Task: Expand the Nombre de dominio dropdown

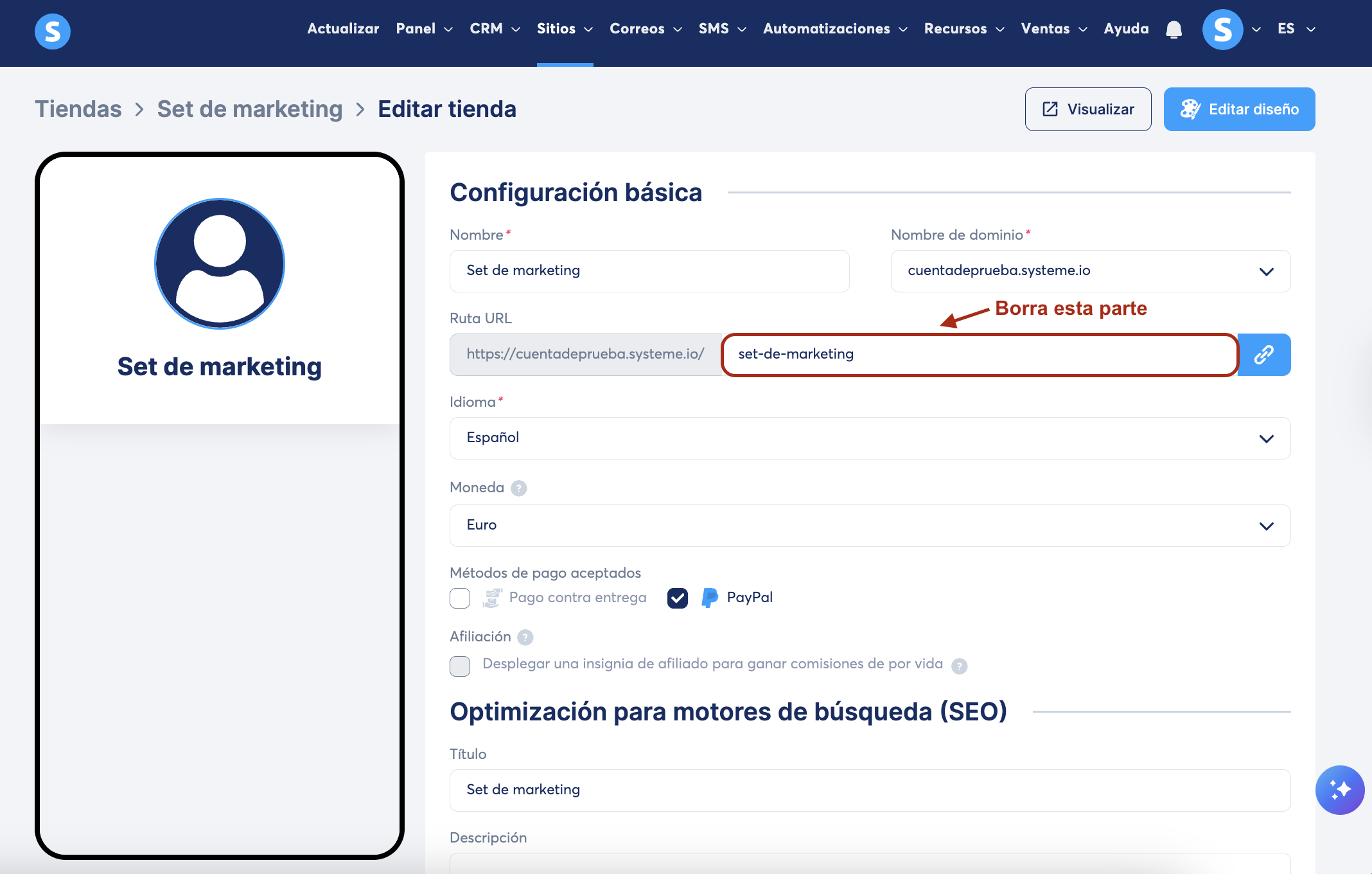Action: [1090, 271]
